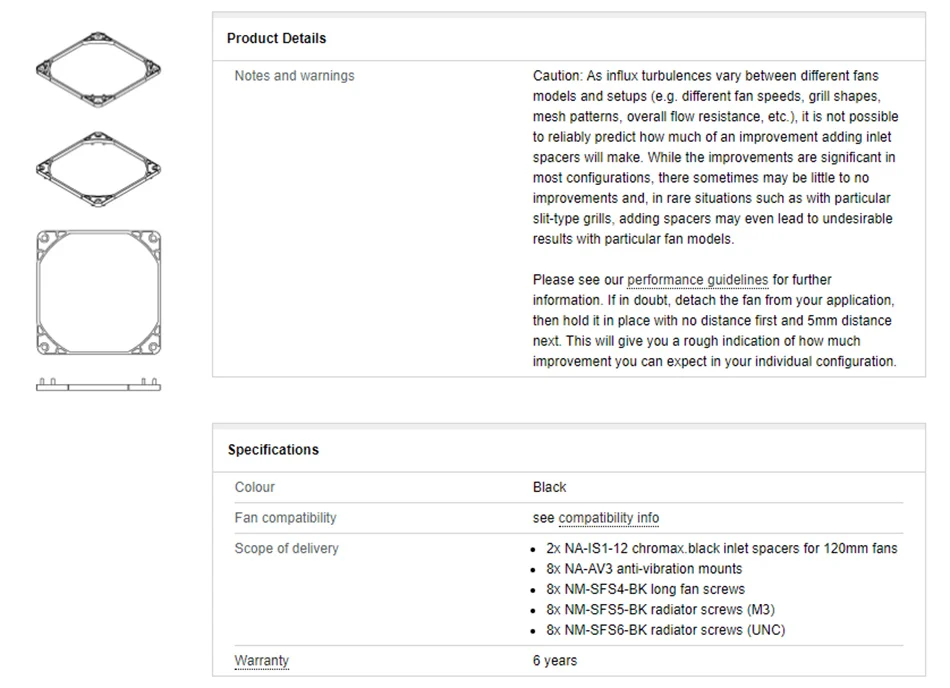Click the NA-IS1-12 chromax.black inlet spacers item
Image resolution: width=950 pixels, height=688 pixels.
(722, 548)
